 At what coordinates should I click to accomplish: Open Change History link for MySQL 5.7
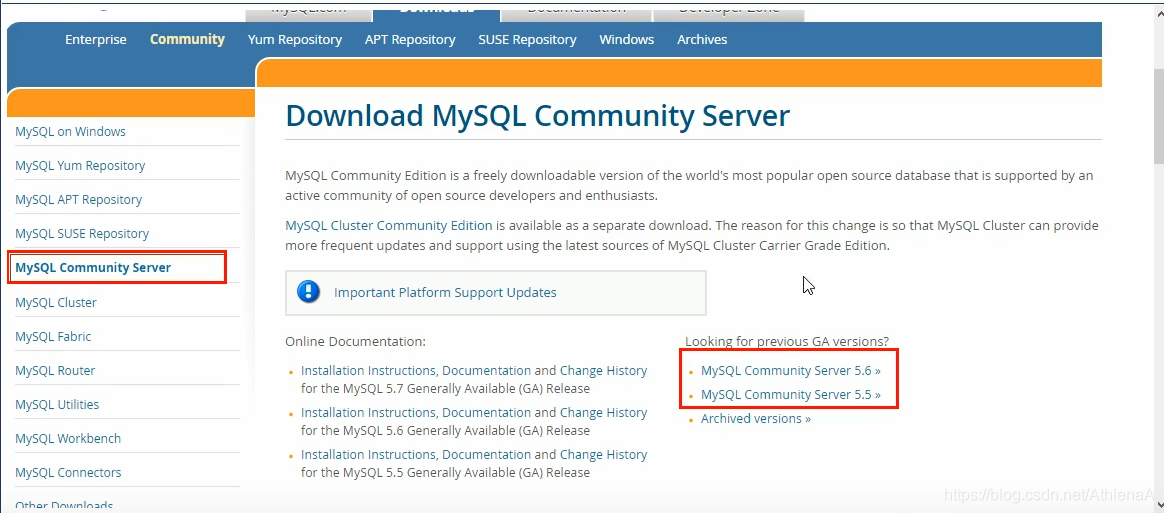tap(604, 370)
